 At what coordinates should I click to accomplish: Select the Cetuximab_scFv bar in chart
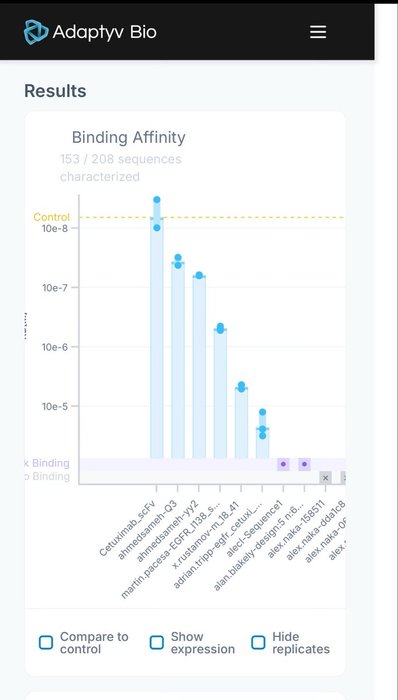point(157,338)
